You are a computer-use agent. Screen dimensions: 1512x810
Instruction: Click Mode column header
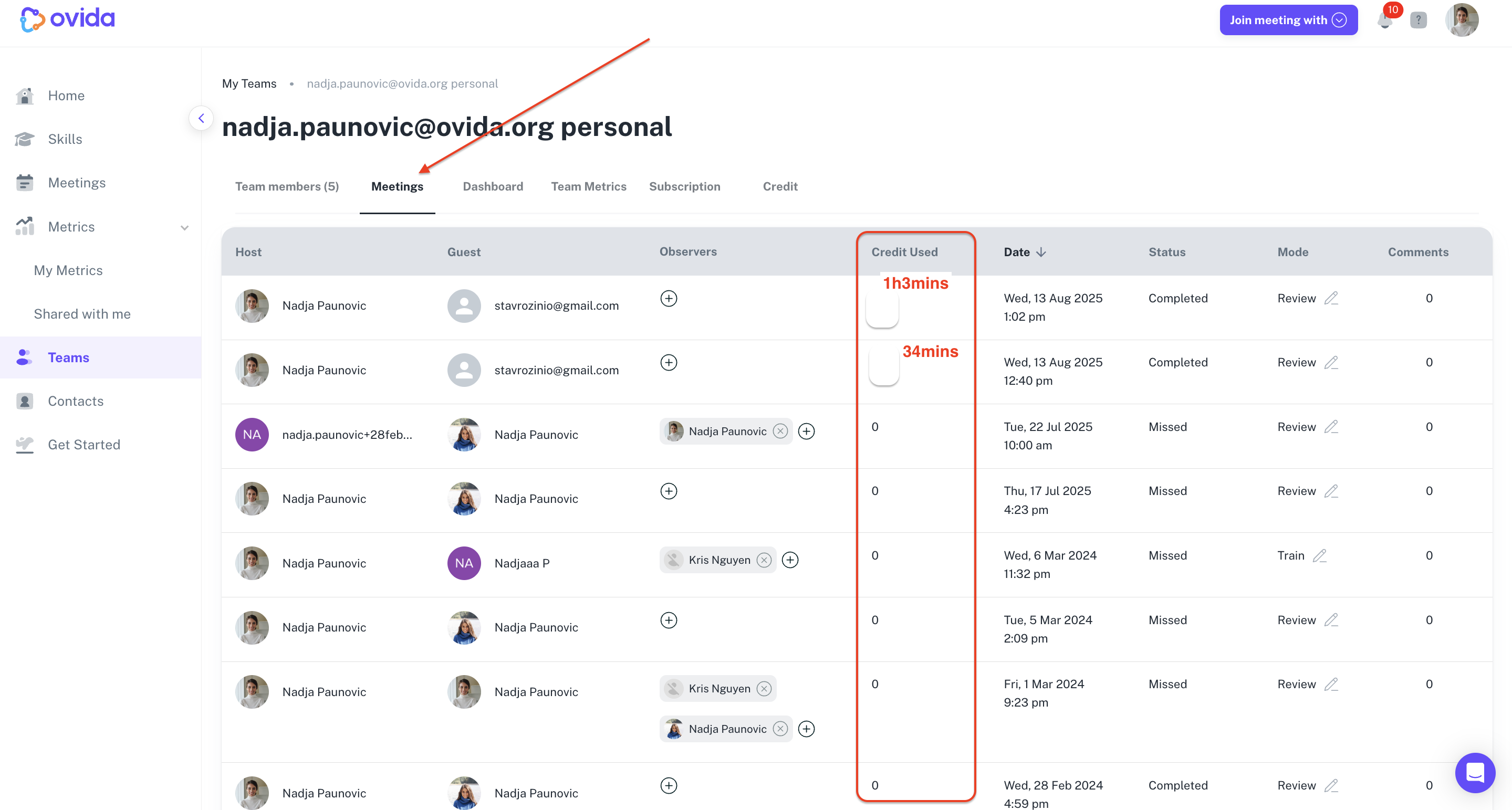[x=1293, y=252]
